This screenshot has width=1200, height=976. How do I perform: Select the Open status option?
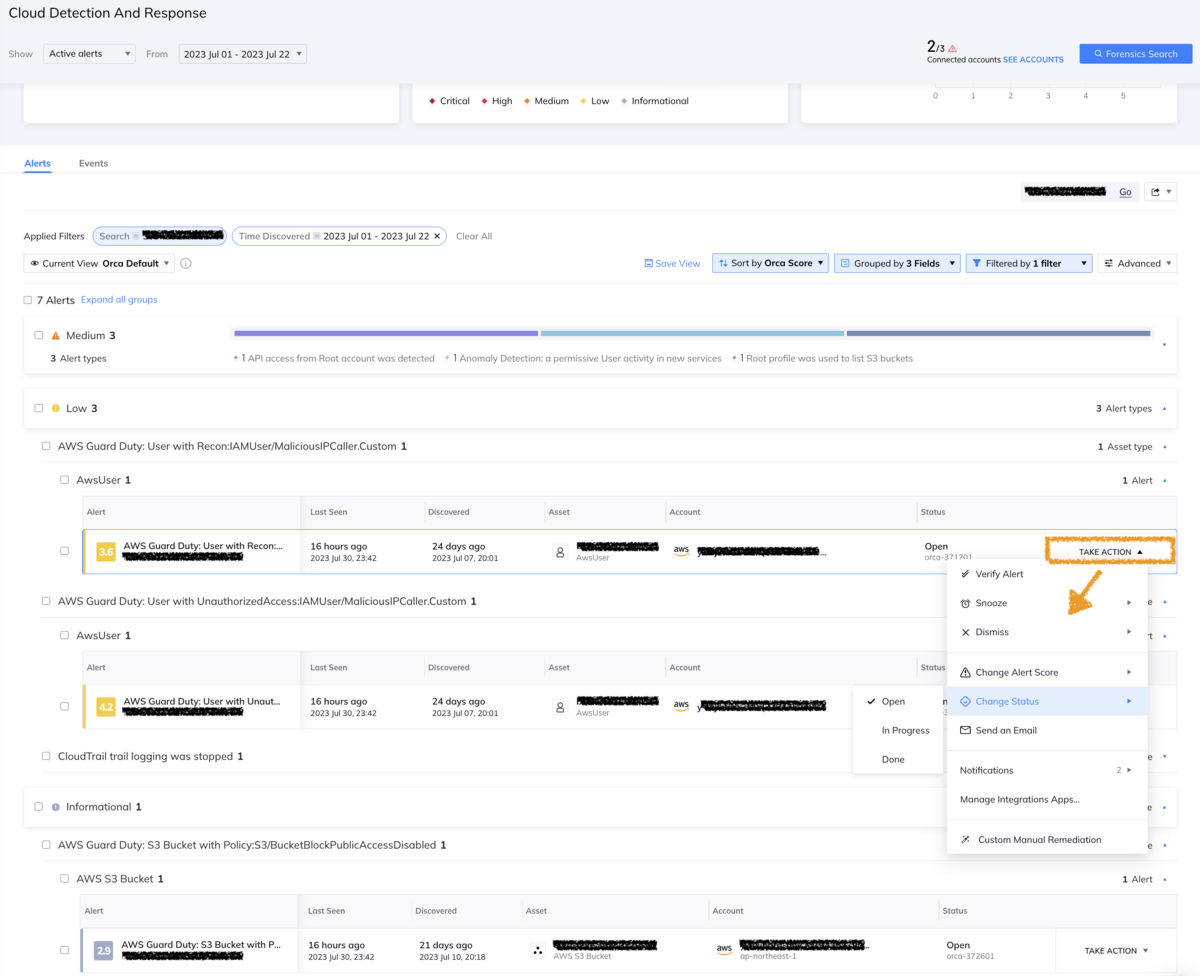898,701
